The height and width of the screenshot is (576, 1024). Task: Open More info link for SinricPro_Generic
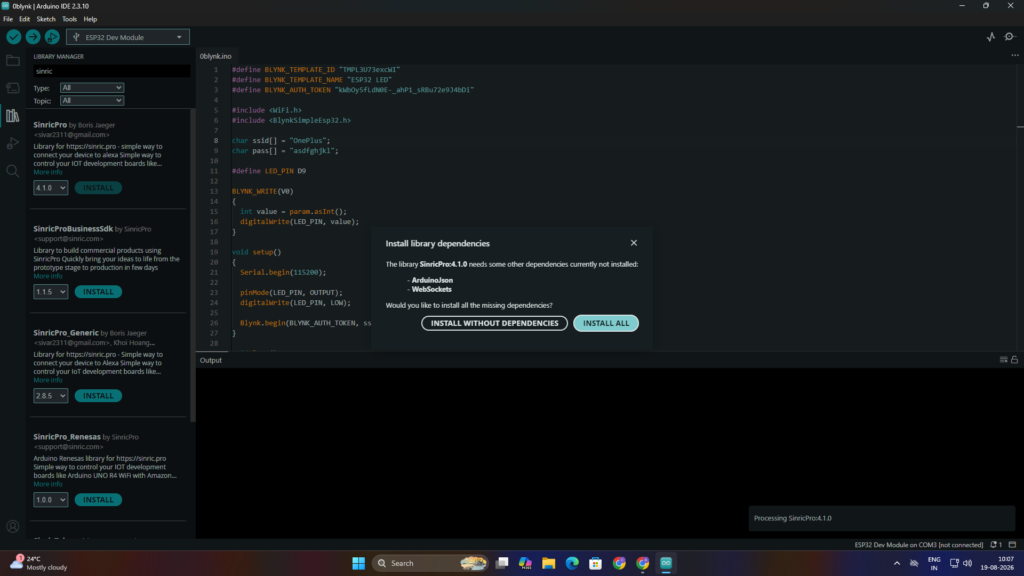tap(48, 380)
